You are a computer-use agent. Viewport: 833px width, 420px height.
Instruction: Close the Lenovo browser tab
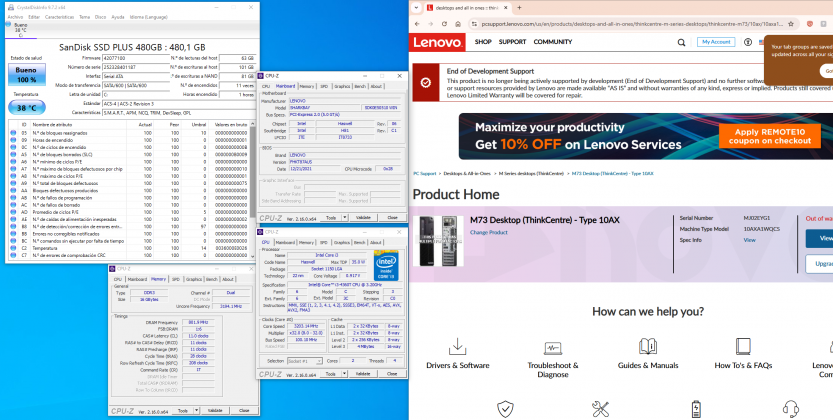(x=506, y=8)
